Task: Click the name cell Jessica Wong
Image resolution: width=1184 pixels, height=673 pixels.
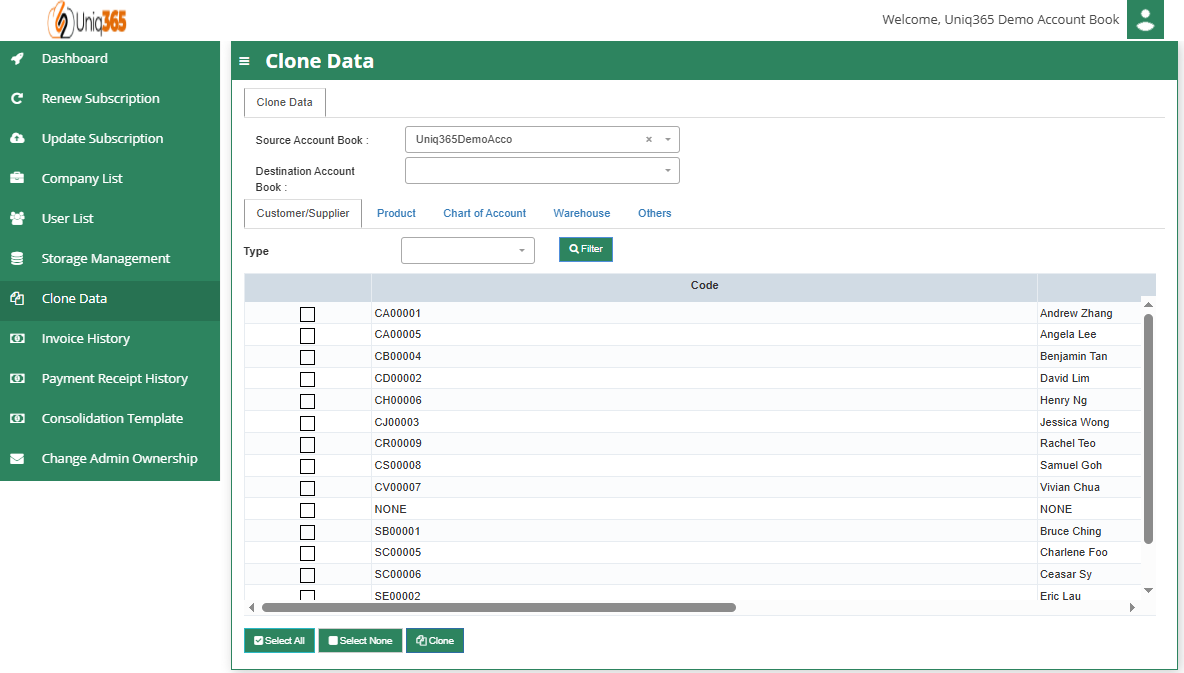Action: tap(1075, 422)
